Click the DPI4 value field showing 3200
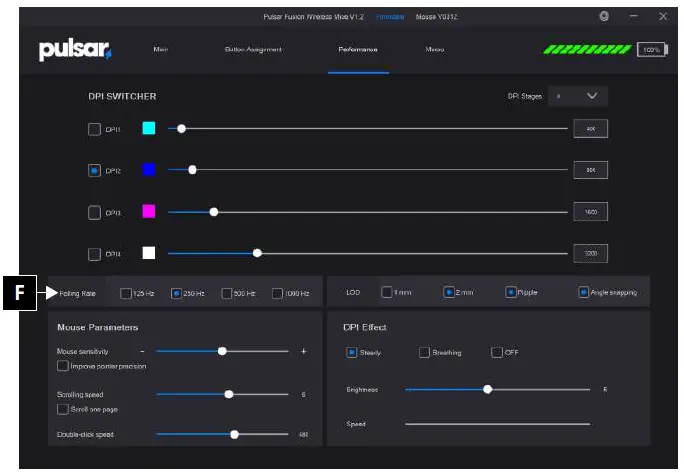The height and width of the screenshot is (473, 684). (x=591, y=253)
